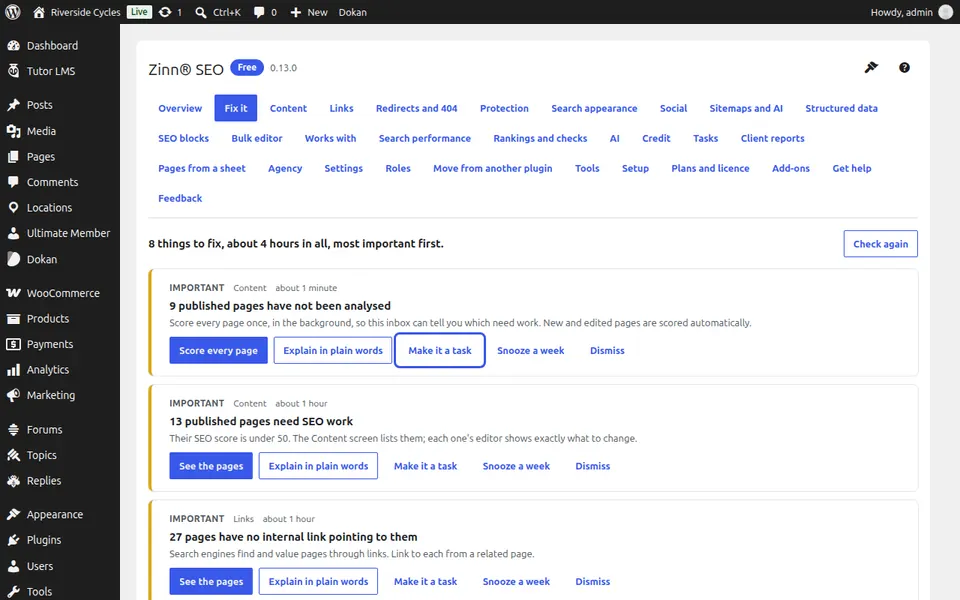Viewport: 960px width, 600px height.
Task: Click the Locations pin icon in sidebar
Action: pyautogui.click(x=13, y=208)
